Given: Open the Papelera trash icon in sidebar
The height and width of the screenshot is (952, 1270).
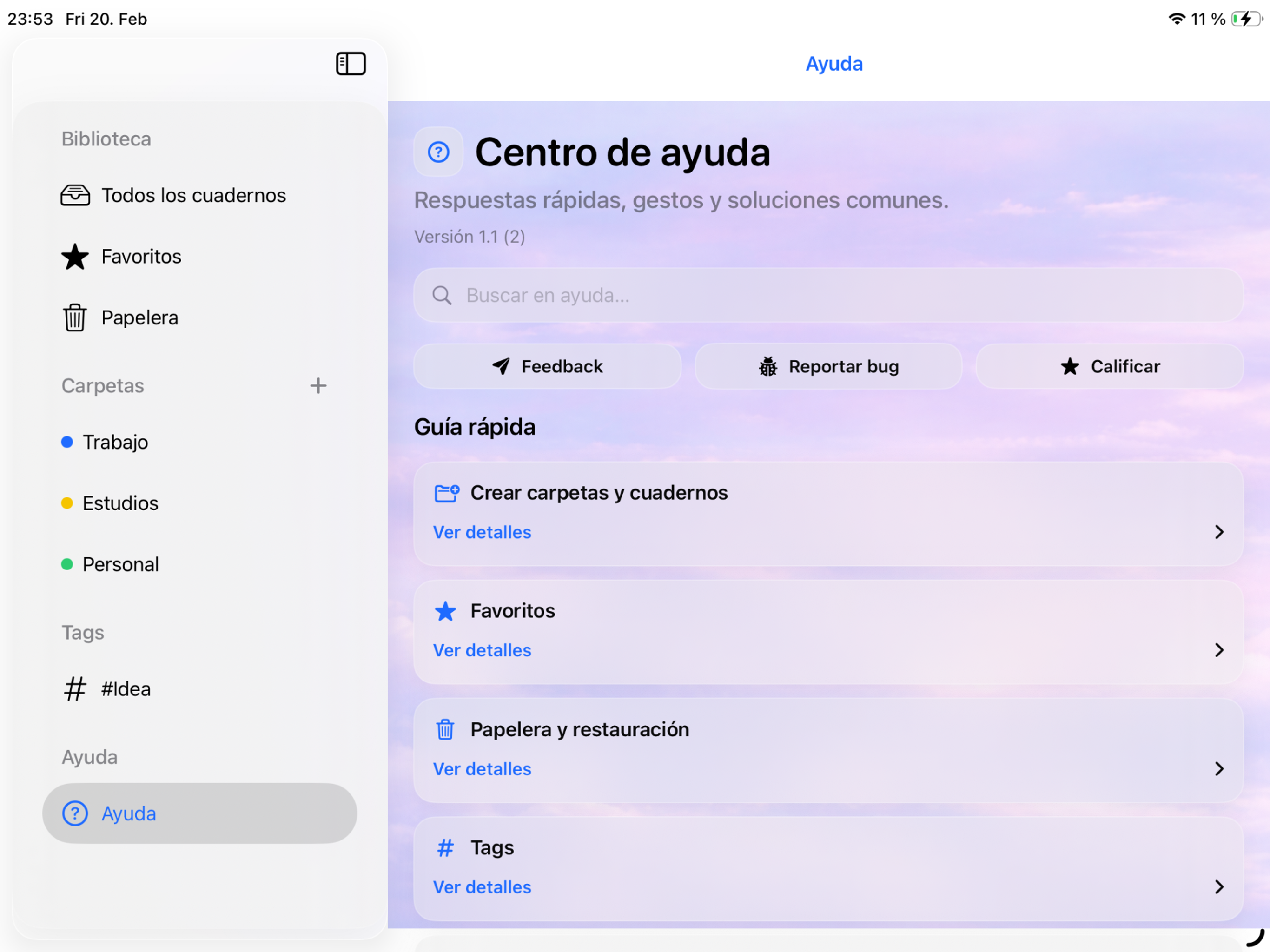Looking at the screenshot, I should point(75,317).
